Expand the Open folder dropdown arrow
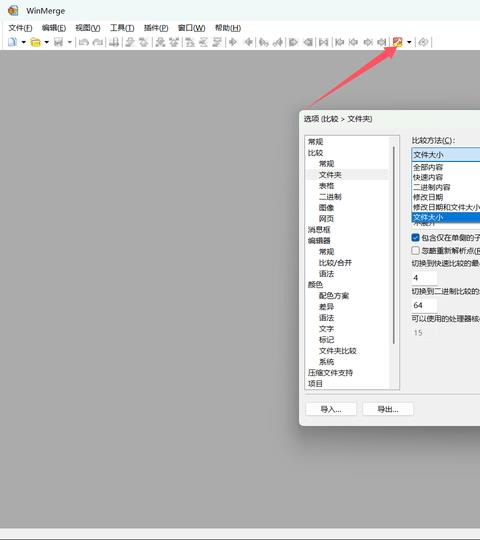480x540 pixels. click(46, 42)
